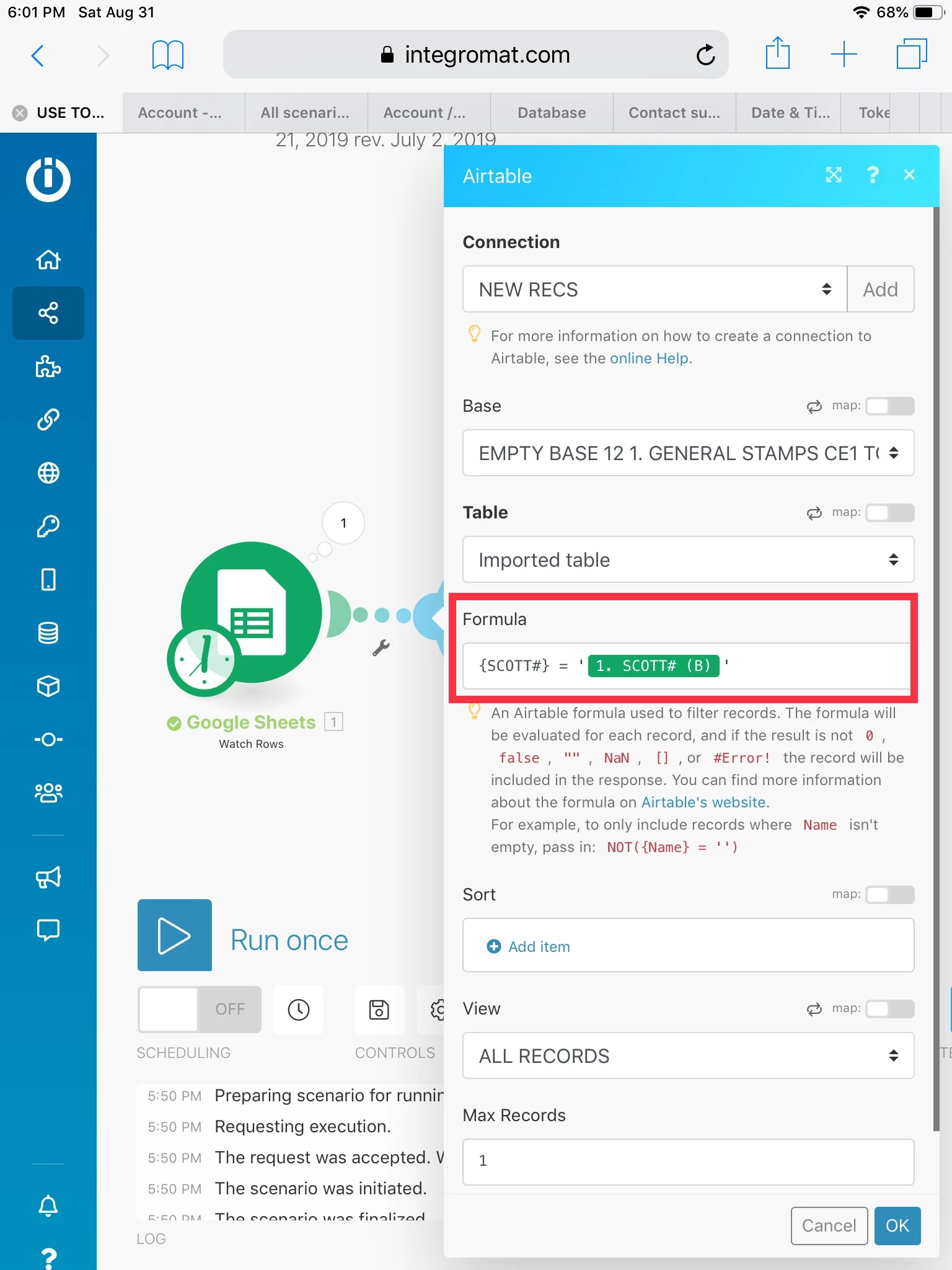Confirm with the OK button

[x=897, y=1225]
